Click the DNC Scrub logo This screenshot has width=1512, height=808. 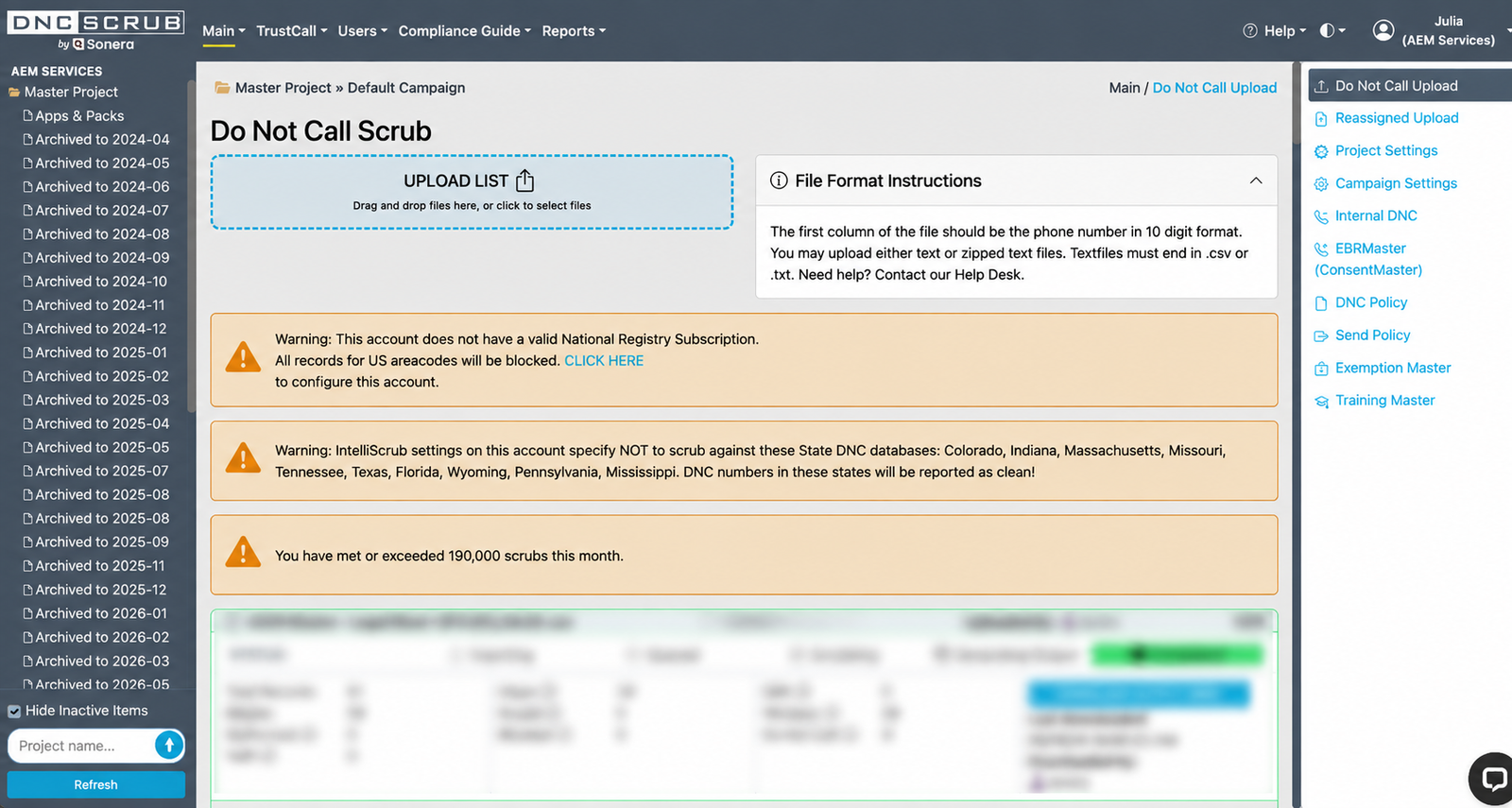tap(95, 30)
